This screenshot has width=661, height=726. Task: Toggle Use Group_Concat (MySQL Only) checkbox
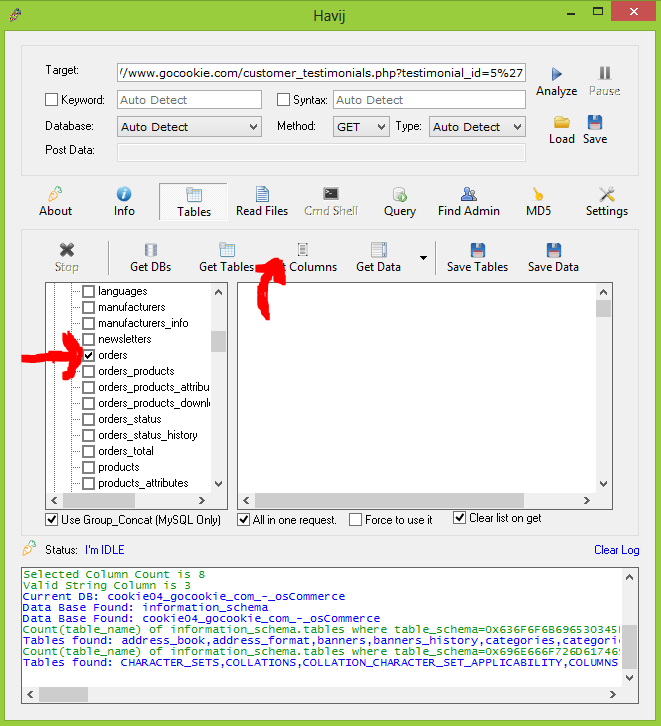pos(51,520)
